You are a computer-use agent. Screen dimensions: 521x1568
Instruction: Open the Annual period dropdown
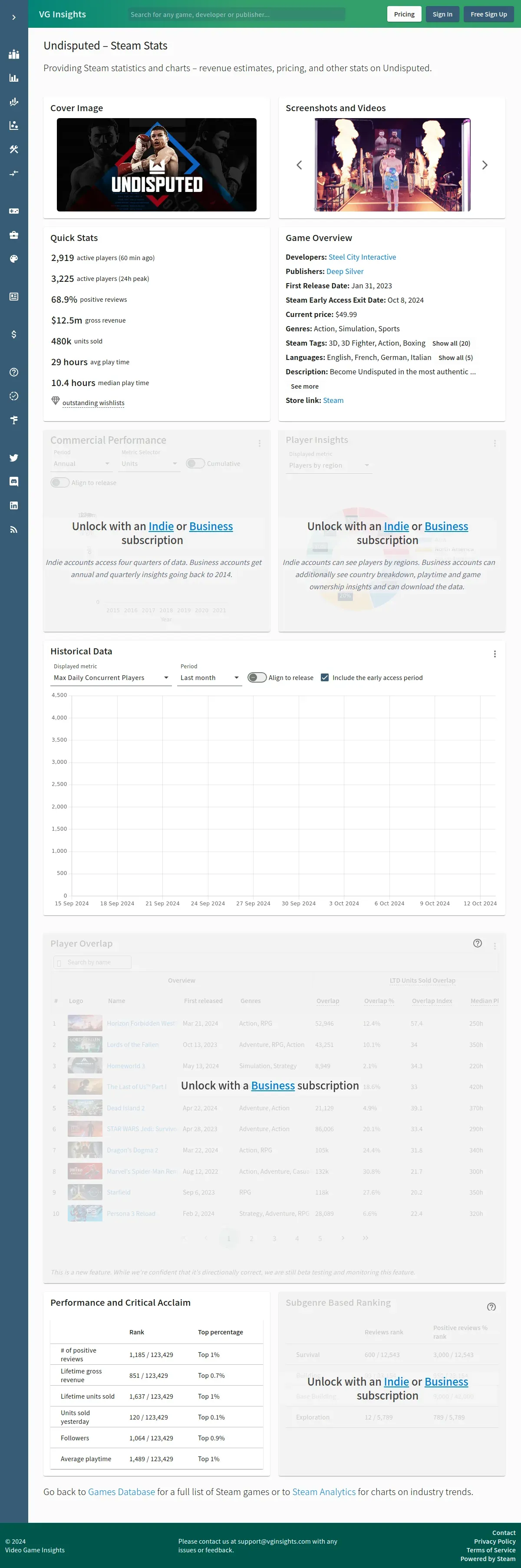tap(82, 464)
